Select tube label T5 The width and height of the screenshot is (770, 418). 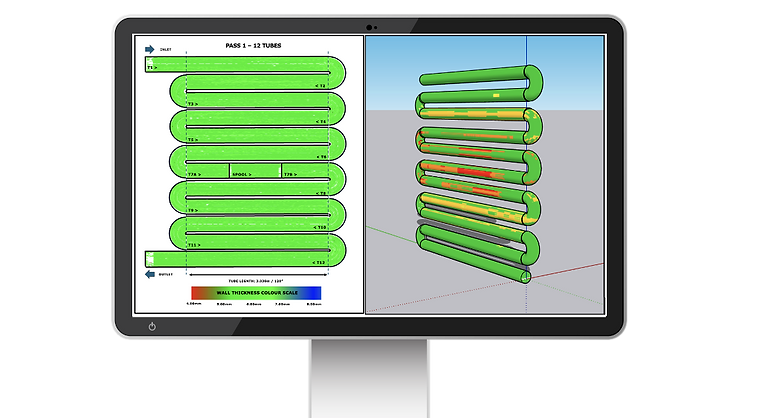(x=193, y=139)
